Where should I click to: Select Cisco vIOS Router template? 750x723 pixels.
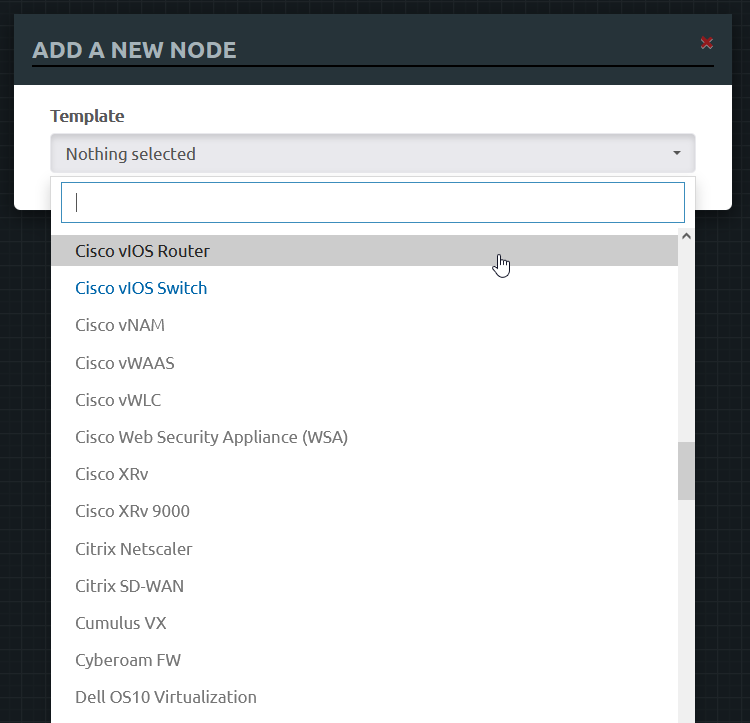click(x=142, y=251)
